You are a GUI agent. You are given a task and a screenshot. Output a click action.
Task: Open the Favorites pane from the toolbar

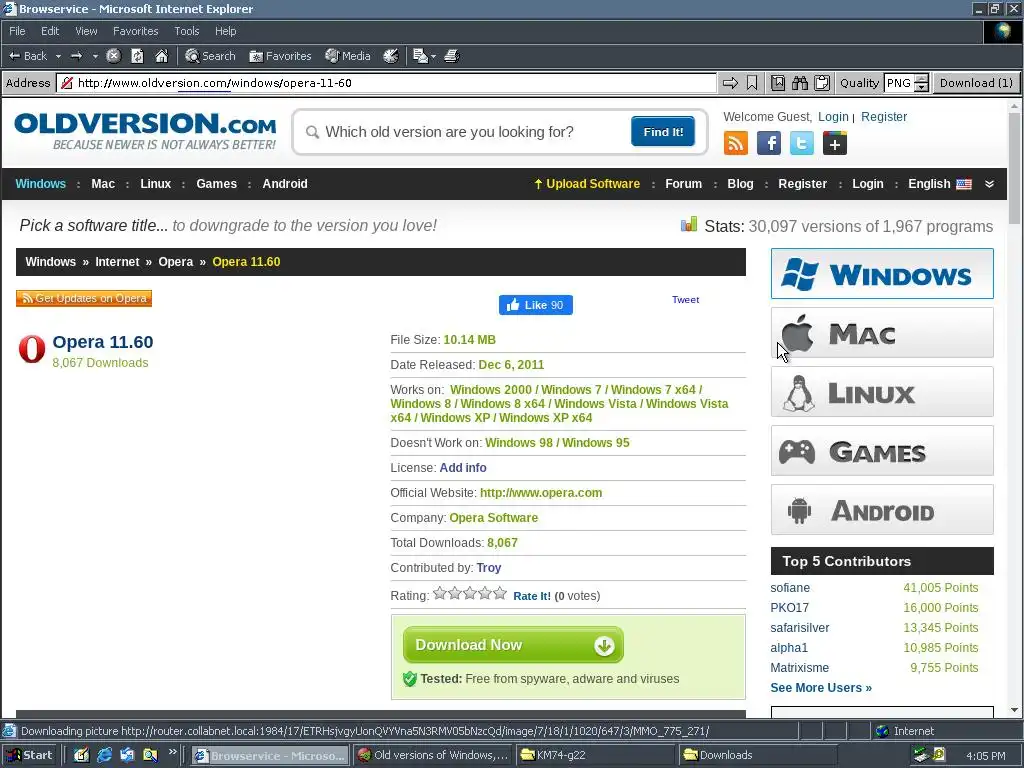tap(280, 56)
